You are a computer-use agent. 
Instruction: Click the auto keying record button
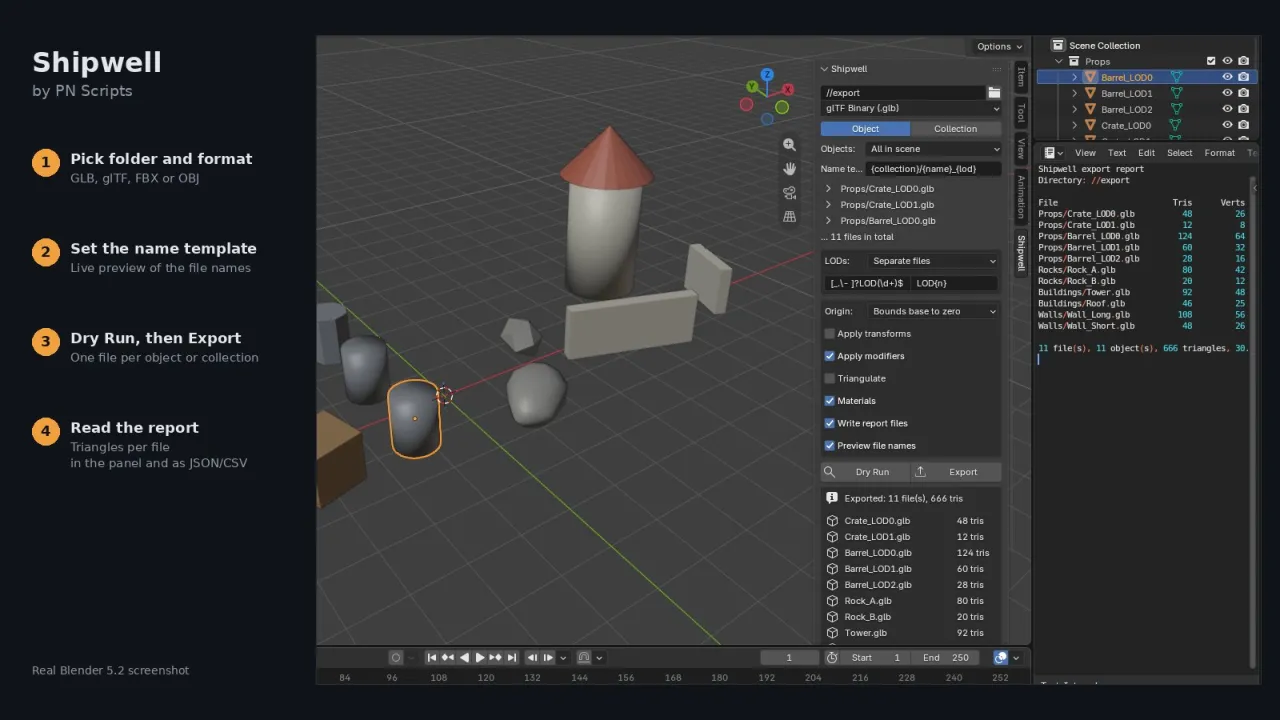point(396,657)
